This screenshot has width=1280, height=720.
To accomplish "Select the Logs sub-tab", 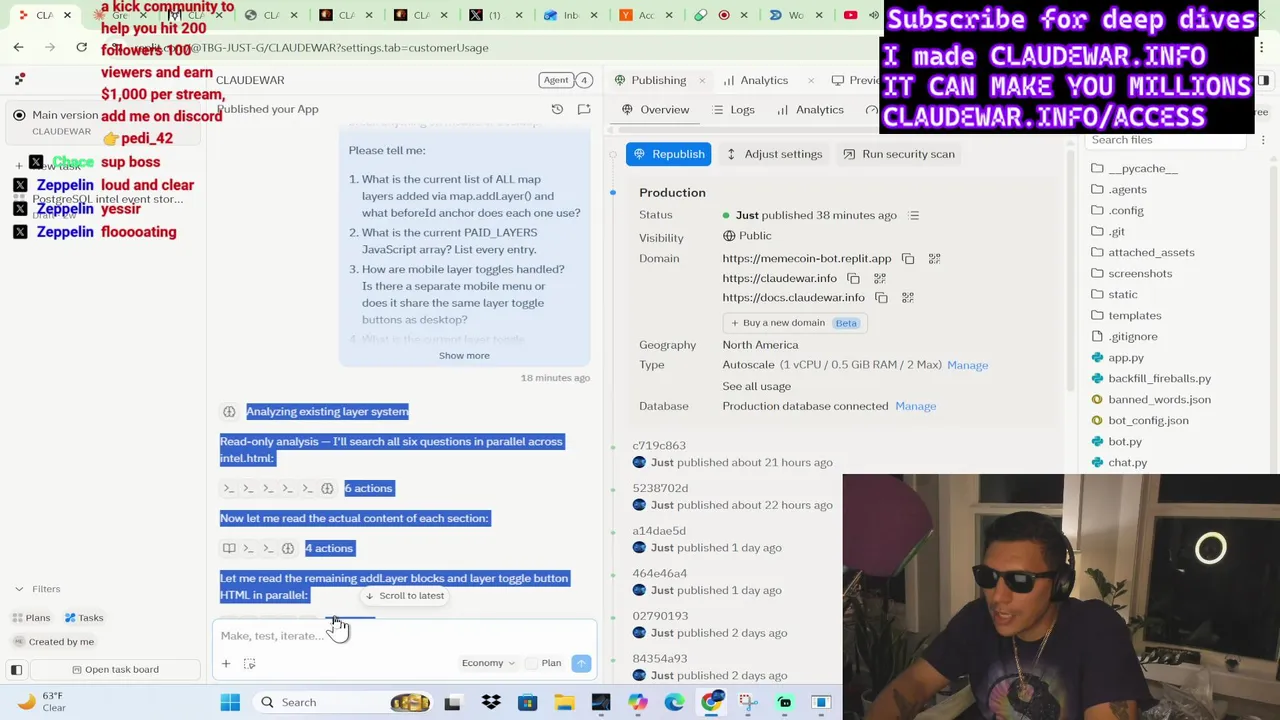I will click(x=733, y=110).
